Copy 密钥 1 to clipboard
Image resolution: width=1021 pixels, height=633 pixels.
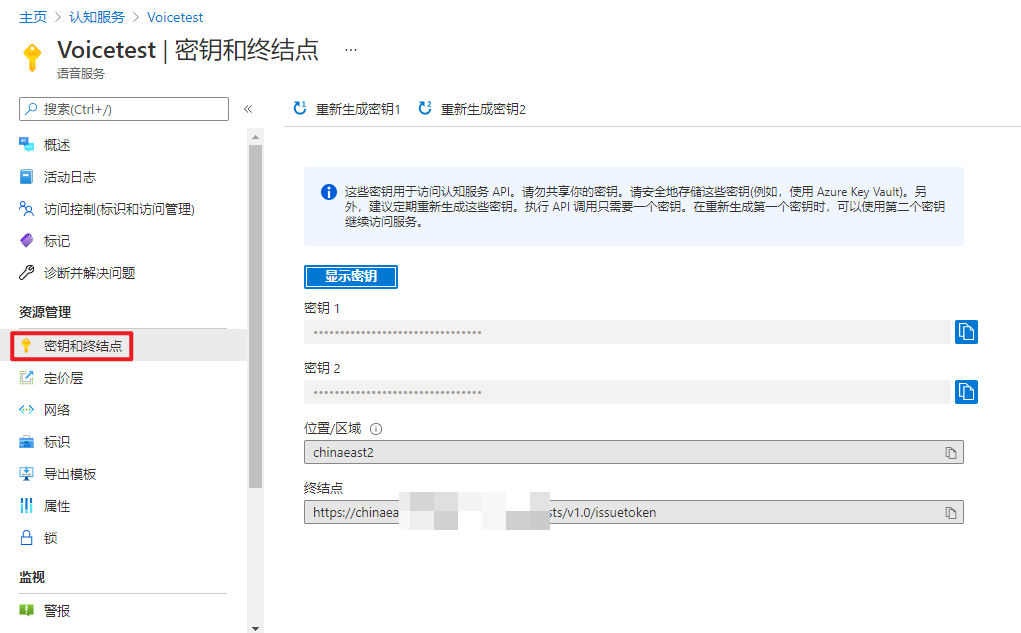click(966, 331)
